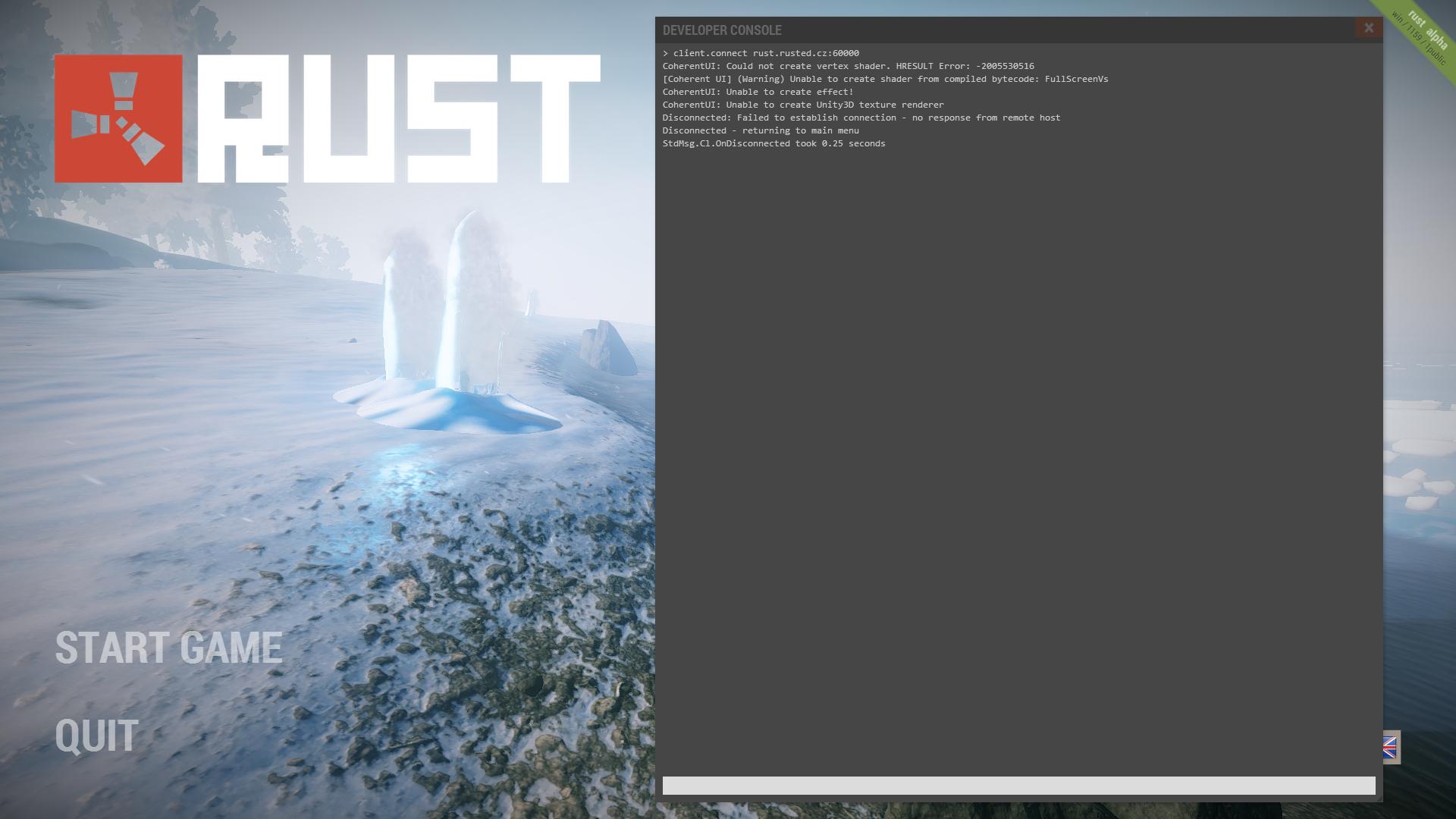The height and width of the screenshot is (819, 1456).
Task: Click QUIT on the main menu
Action: [96, 736]
